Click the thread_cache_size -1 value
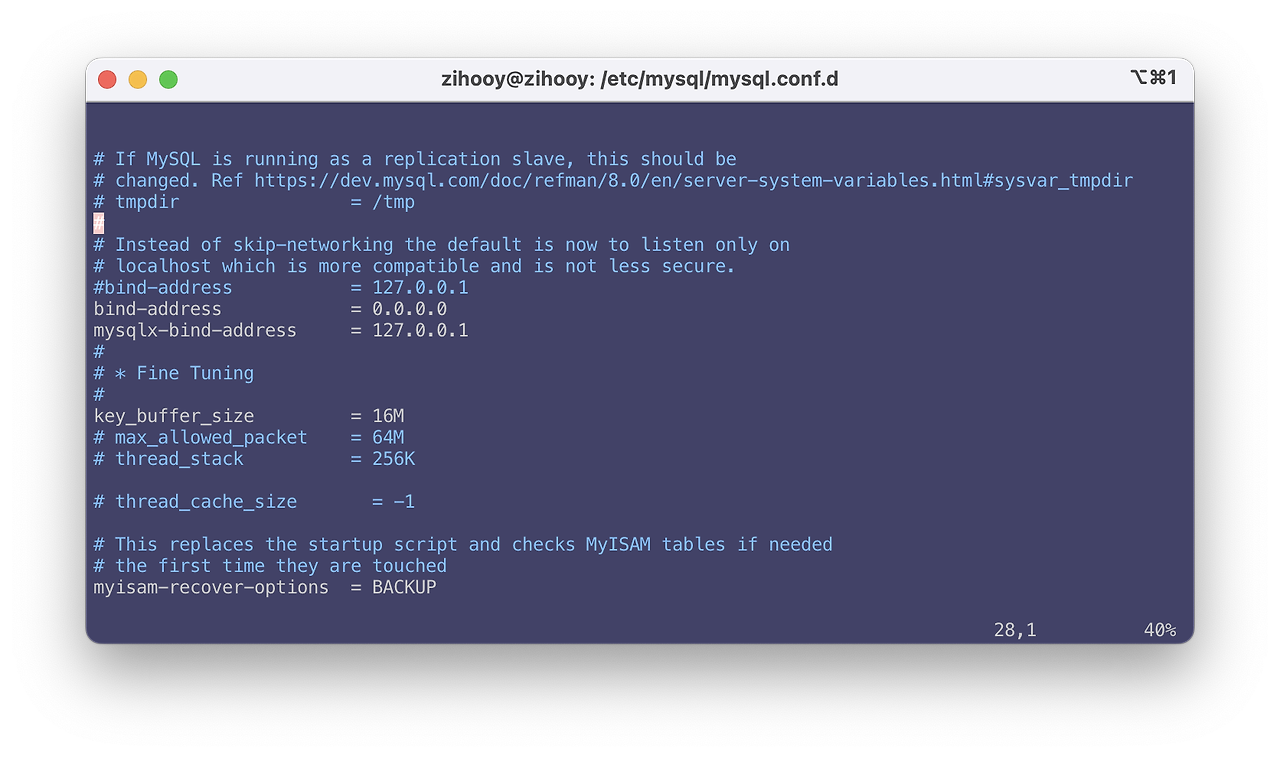The image size is (1280, 757). 404,501
